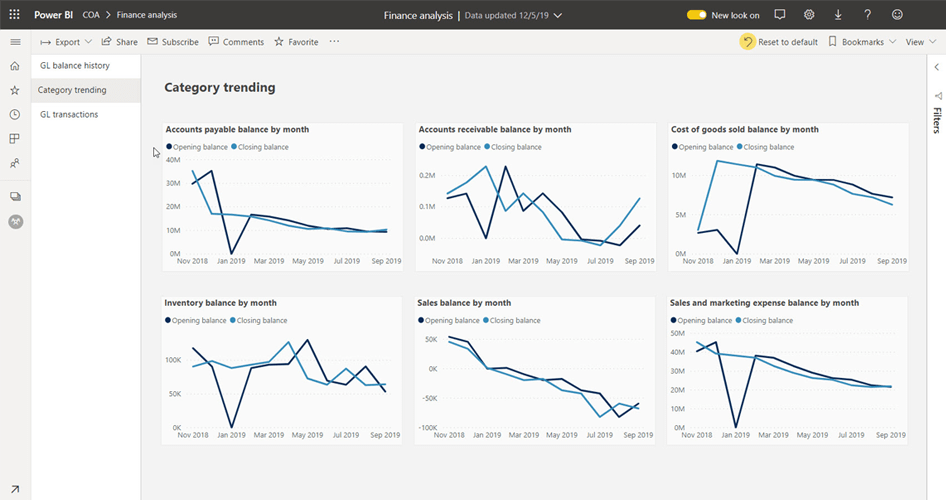Open Favorites star icon in left sidebar

15,90
